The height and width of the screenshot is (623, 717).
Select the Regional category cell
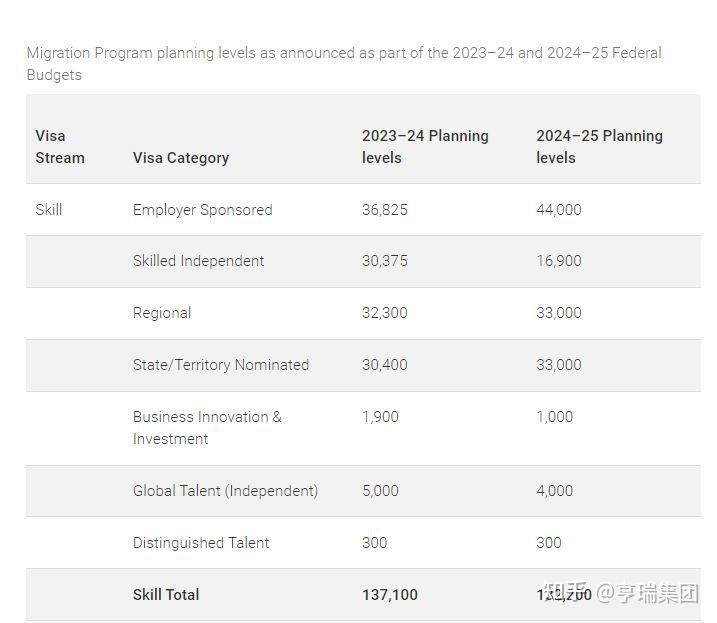(x=162, y=313)
